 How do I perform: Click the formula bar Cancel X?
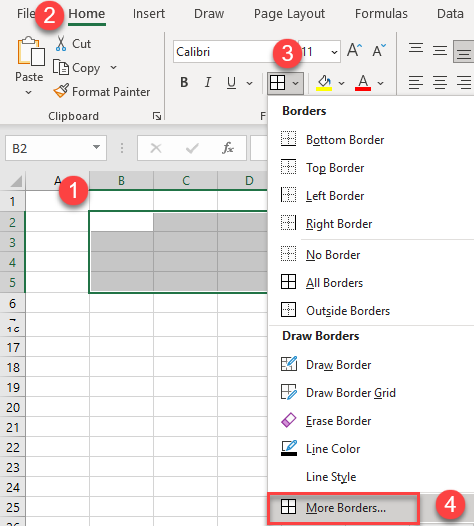tap(156, 148)
